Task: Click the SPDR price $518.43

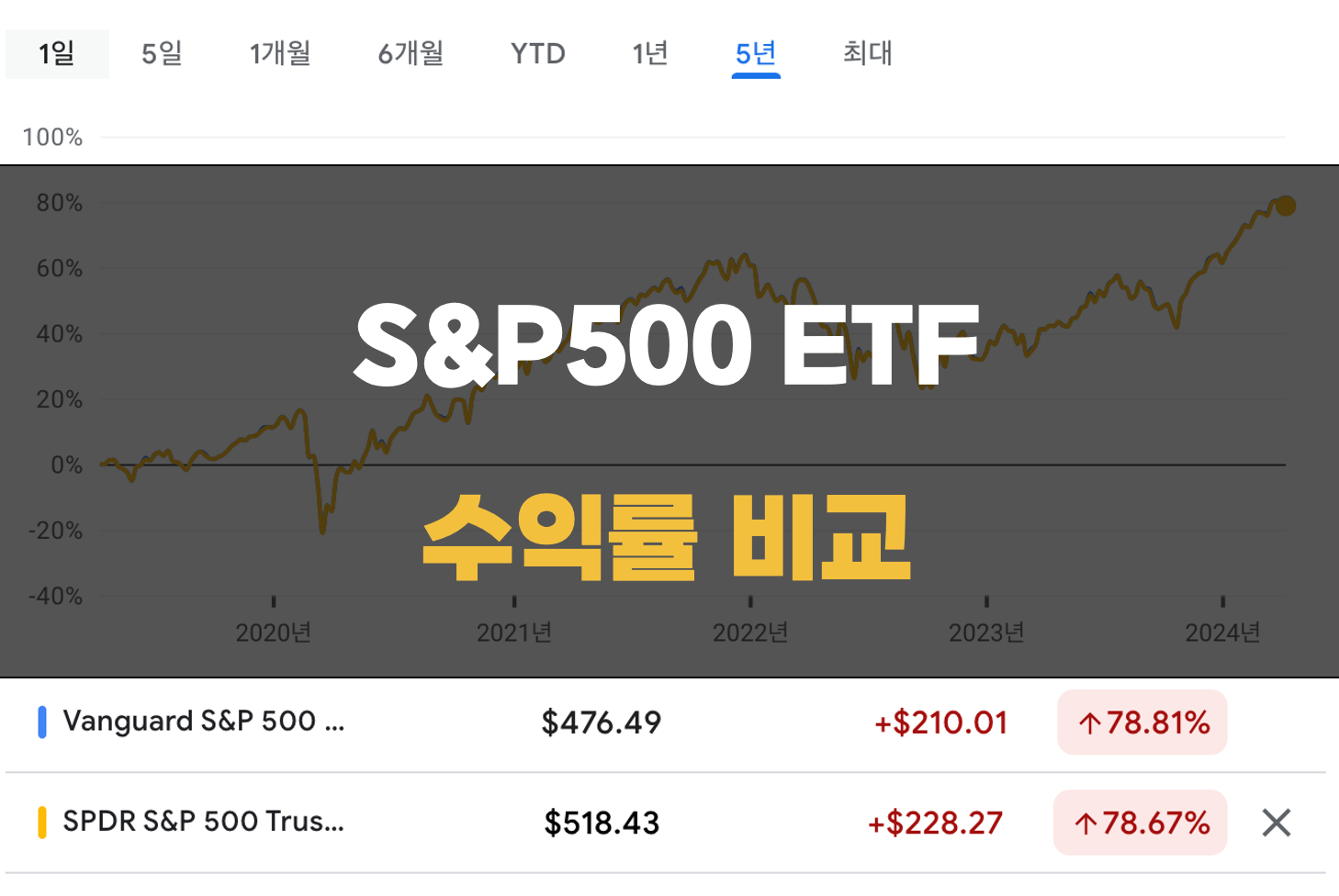Action: pyautogui.click(x=600, y=823)
